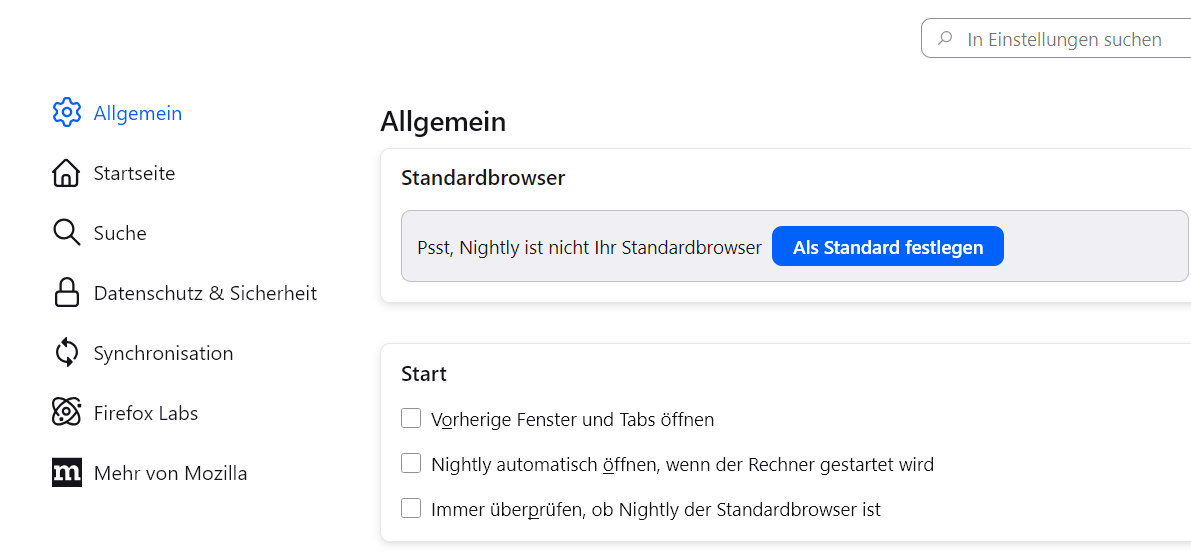
Task: Click the Suche magnifier icon in sidebar
Action: pyautogui.click(x=66, y=233)
